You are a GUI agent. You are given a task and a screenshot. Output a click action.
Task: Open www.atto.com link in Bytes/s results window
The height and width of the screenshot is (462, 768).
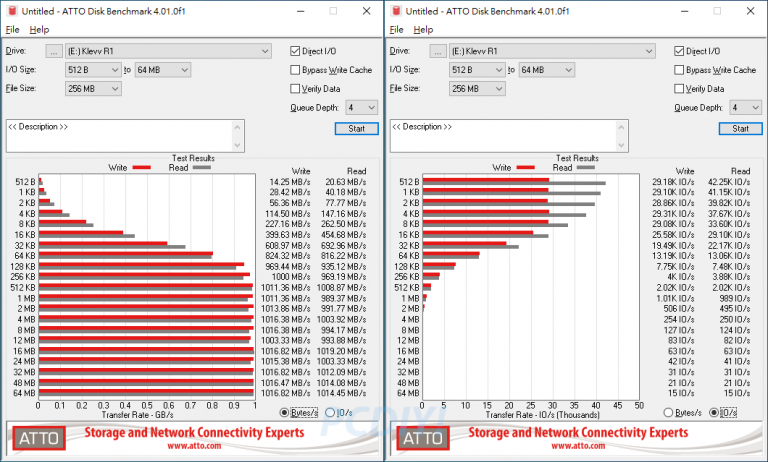tap(194, 446)
